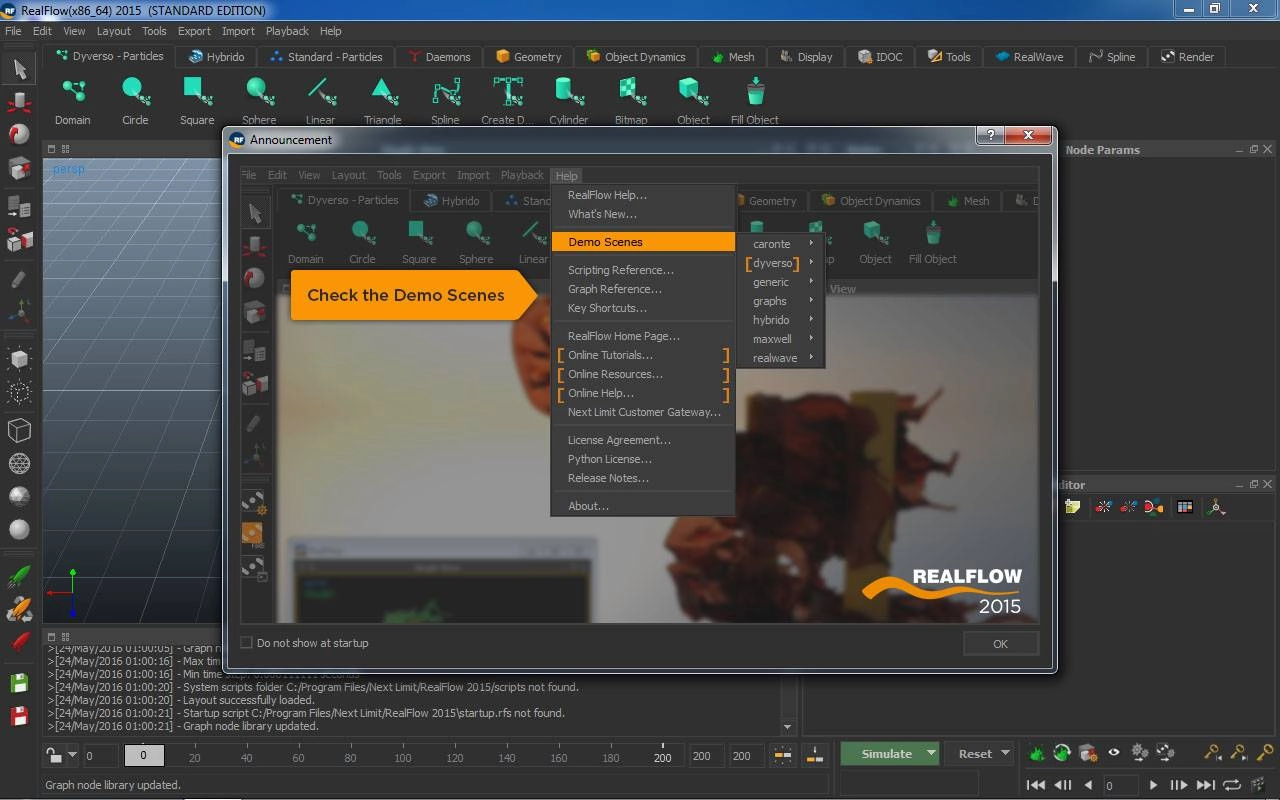
Task: Switch to the RealWave shelf tab
Action: (x=1029, y=57)
